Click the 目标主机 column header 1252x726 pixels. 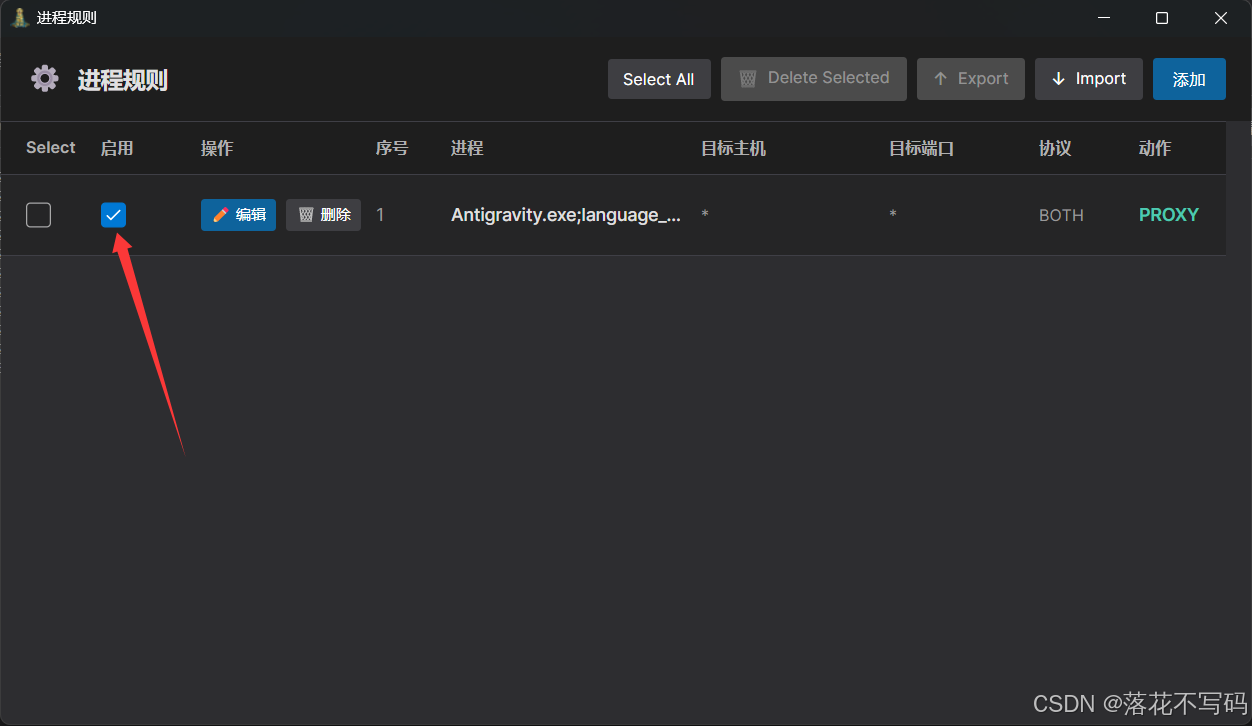(733, 148)
